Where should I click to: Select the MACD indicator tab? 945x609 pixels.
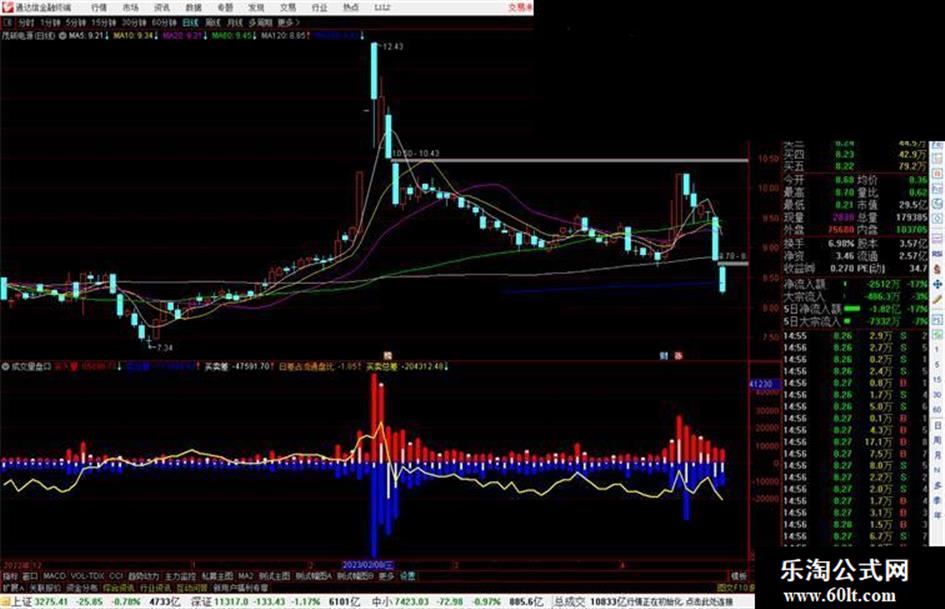point(54,576)
